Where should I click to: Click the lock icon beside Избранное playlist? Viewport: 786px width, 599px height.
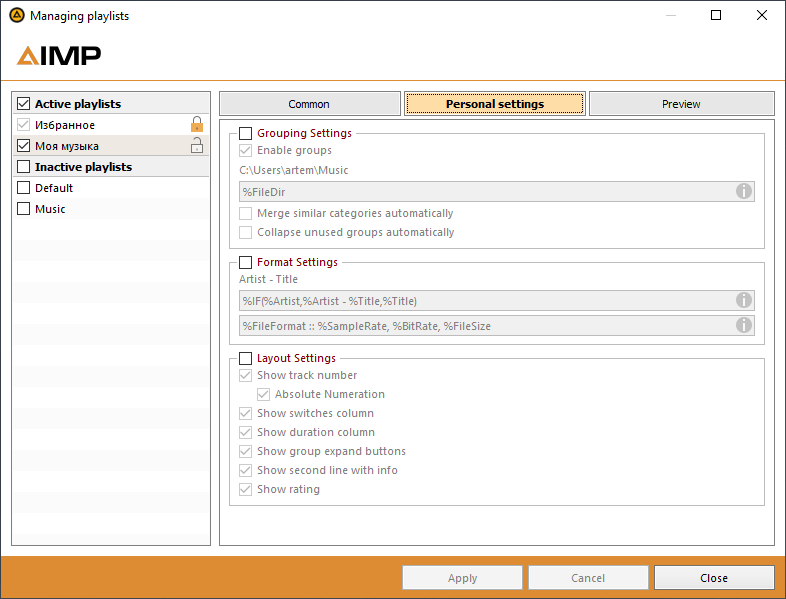[x=197, y=125]
